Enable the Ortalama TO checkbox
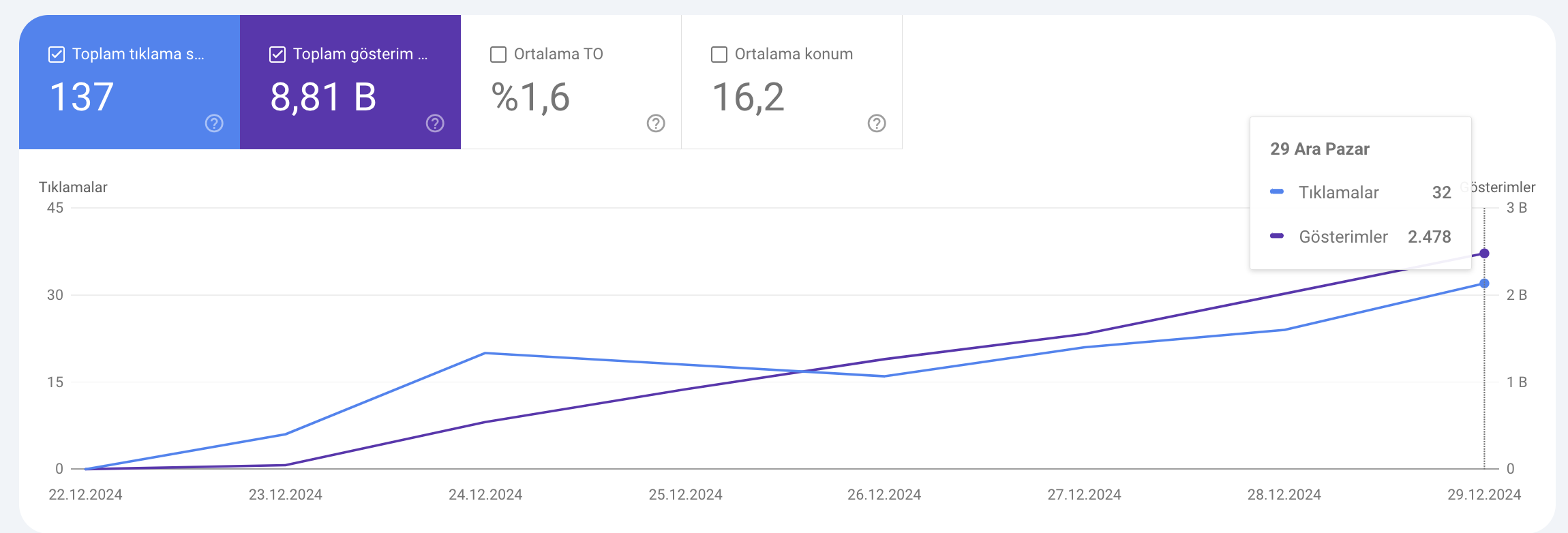This screenshot has width=1568, height=533. 498,55
